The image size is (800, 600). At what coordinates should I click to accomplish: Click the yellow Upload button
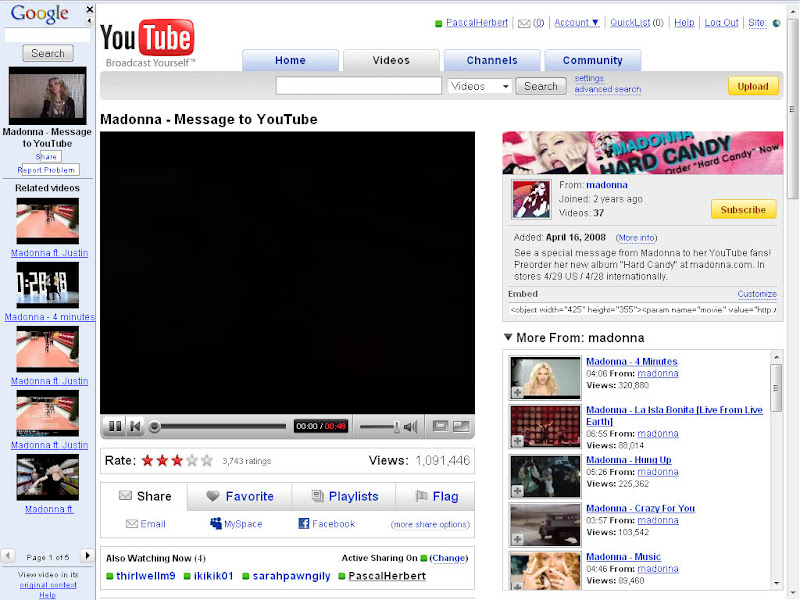pos(753,86)
